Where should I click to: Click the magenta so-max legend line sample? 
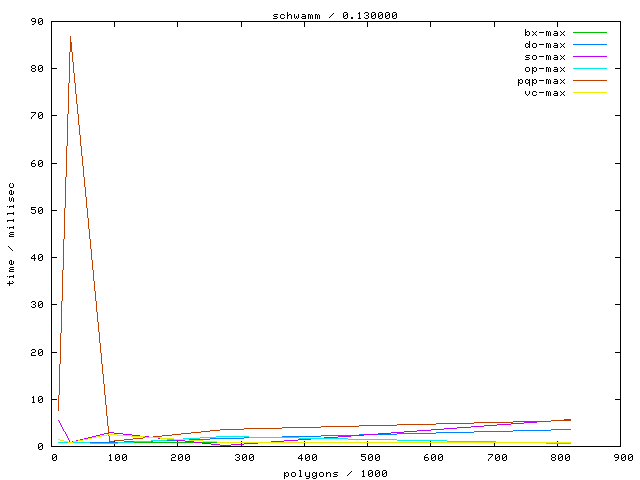[x=589, y=57]
